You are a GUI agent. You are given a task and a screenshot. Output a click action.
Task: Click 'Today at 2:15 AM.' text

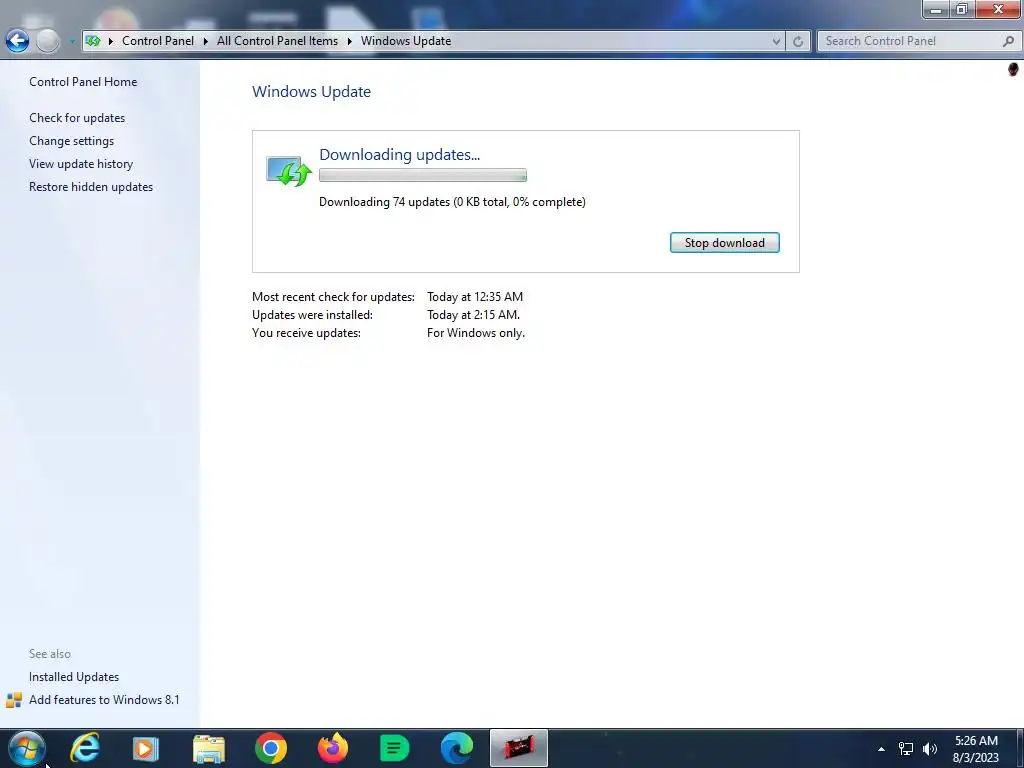pos(473,315)
